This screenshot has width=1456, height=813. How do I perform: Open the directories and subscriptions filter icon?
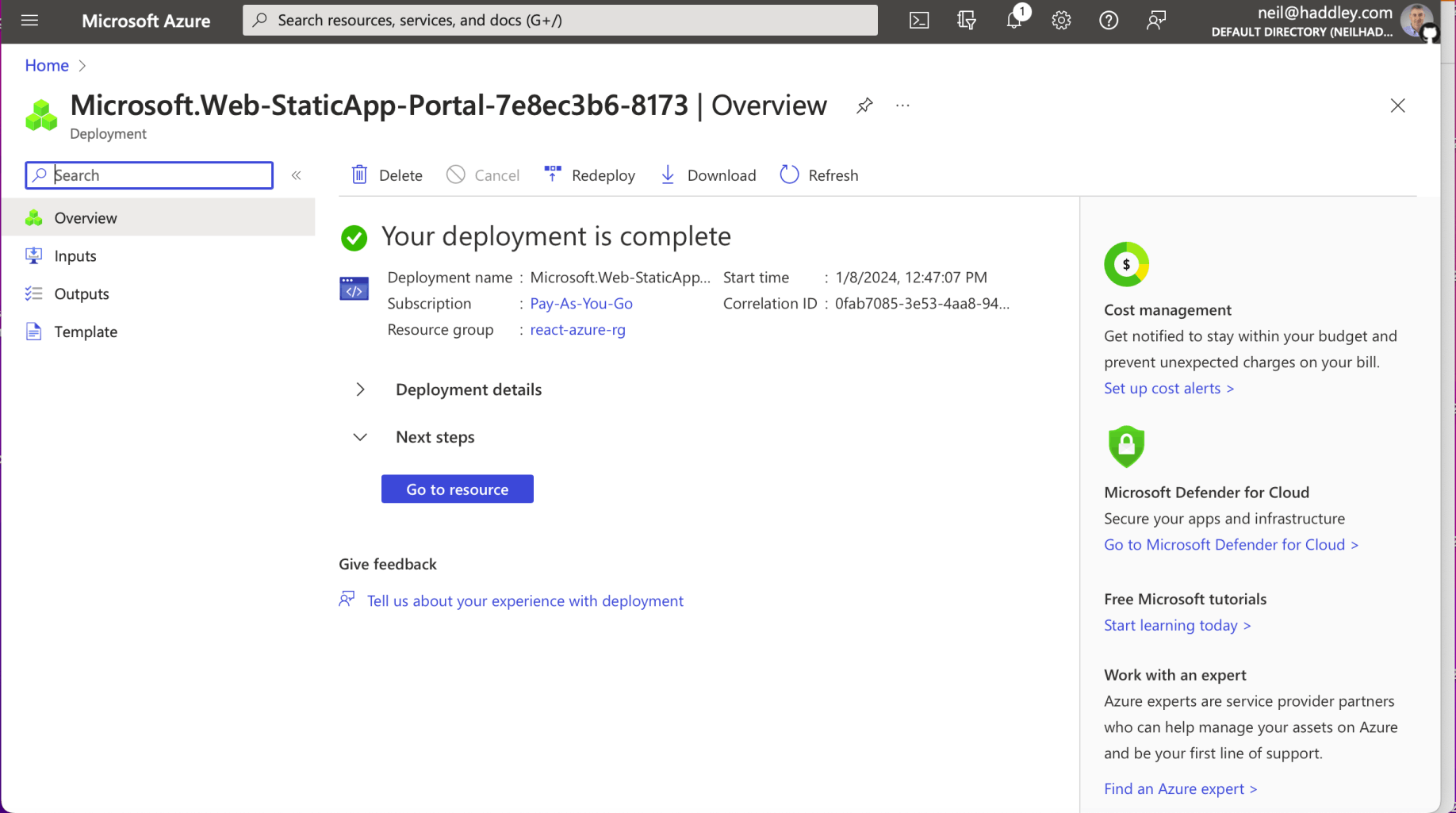point(966,21)
